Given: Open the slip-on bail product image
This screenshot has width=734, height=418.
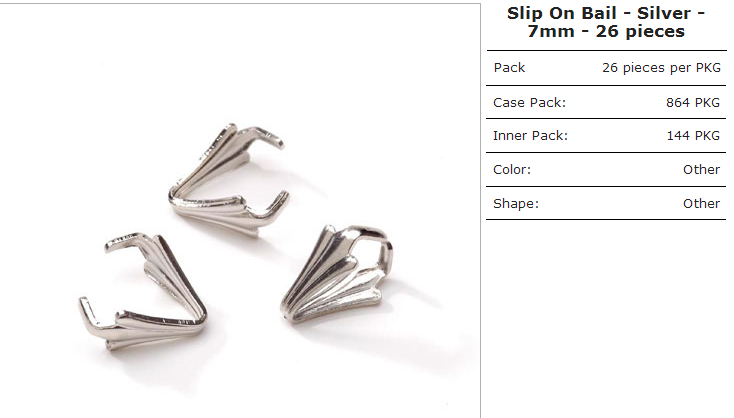Looking at the screenshot, I should point(240,211).
